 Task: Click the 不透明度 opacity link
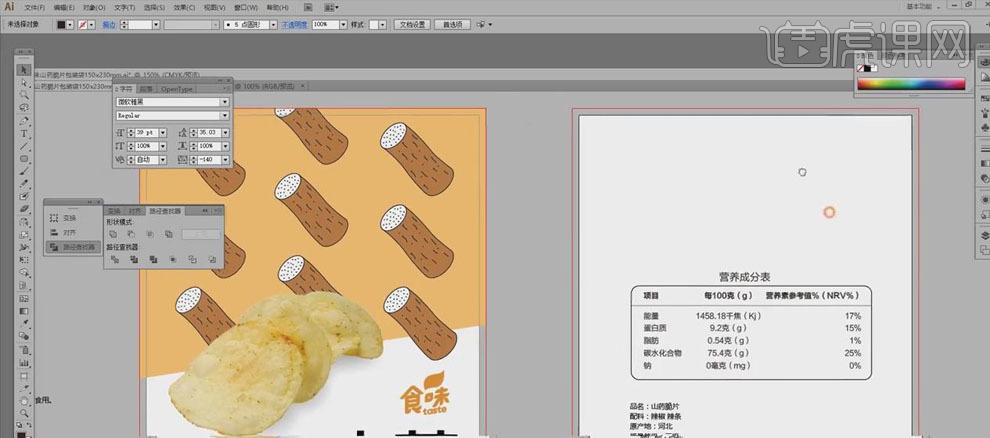click(295, 25)
